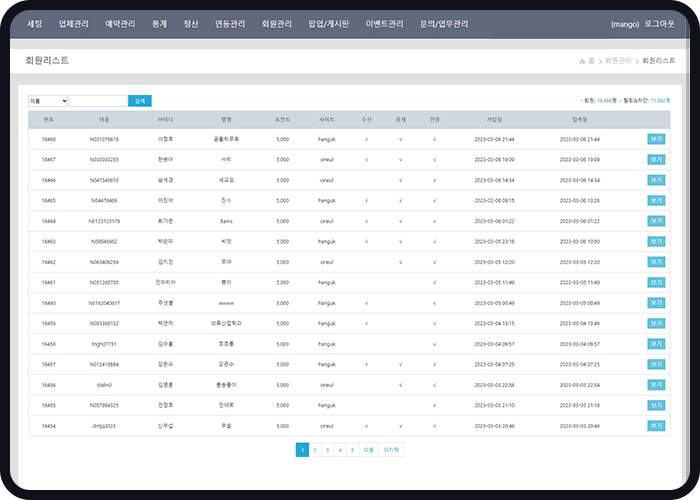The height and width of the screenshot is (500, 700).
Task: Open the 세팅 menu
Action: pos(34,24)
